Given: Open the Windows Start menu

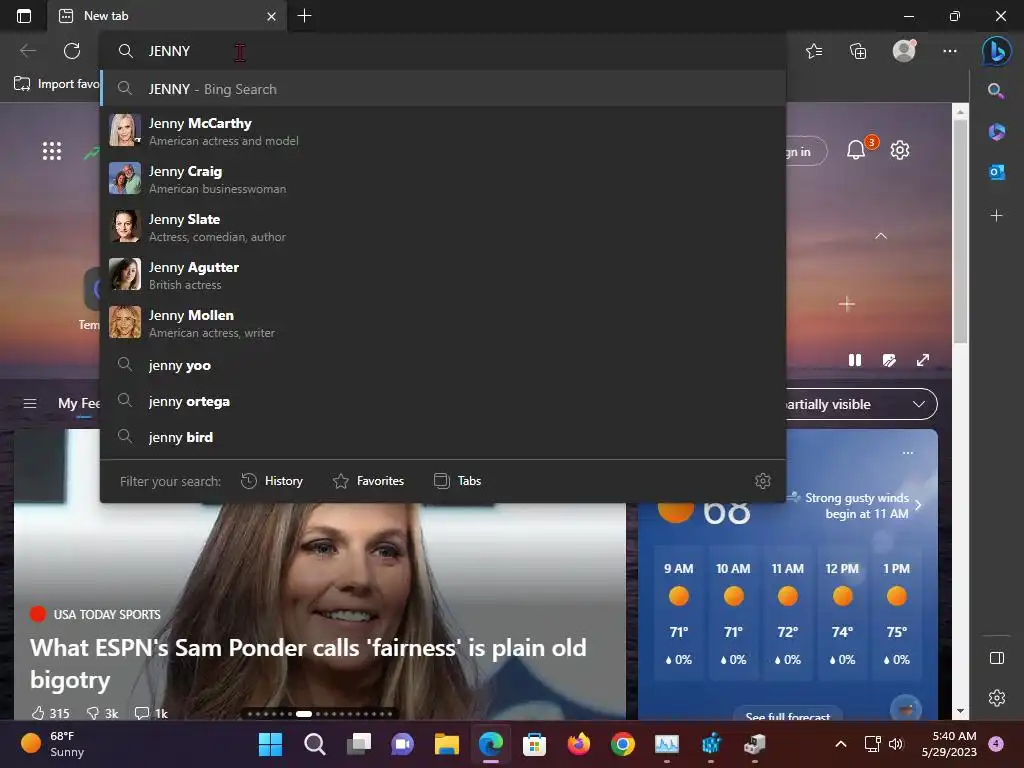Looking at the screenshot, I should [270, 744].
